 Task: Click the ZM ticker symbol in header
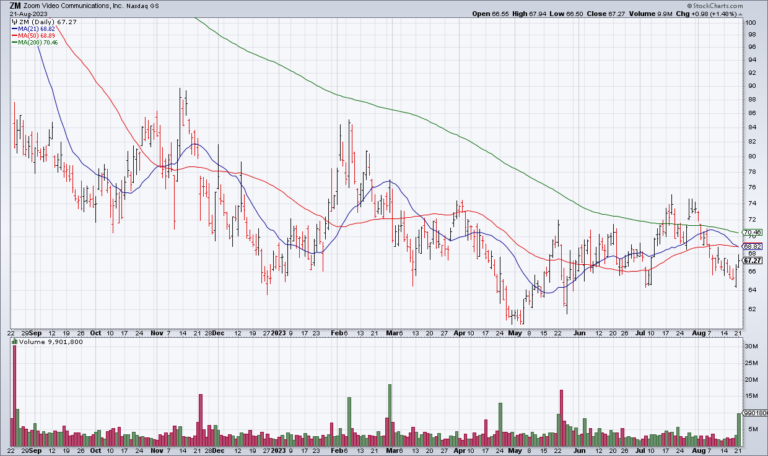pos(14,6)
